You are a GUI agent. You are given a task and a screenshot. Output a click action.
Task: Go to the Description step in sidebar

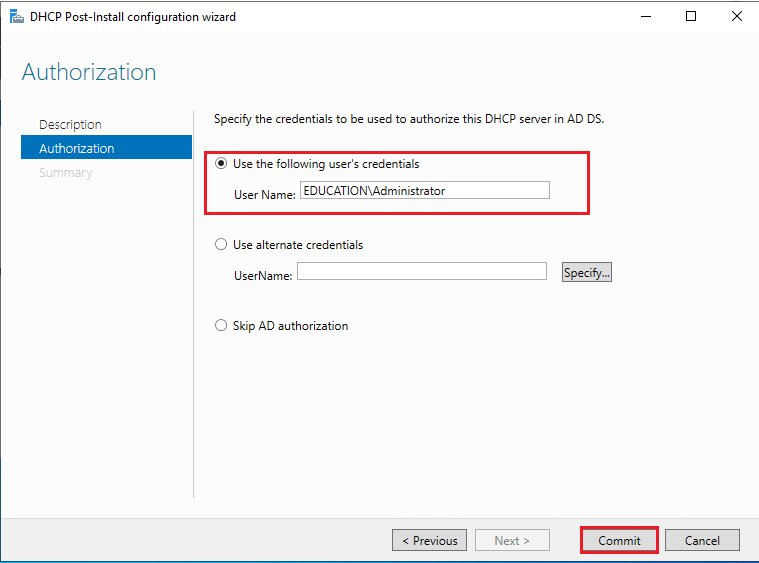pos(70,124)
